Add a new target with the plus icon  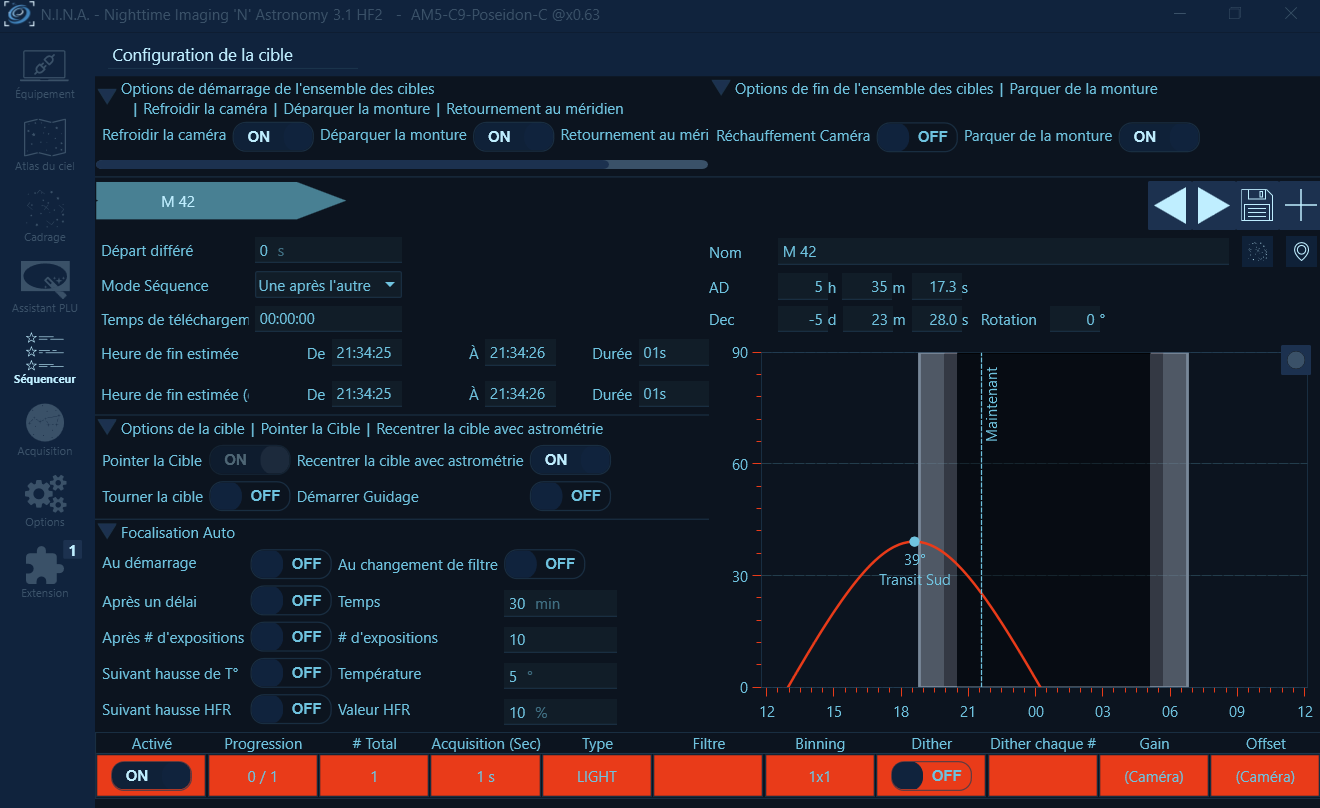coord(1301,205)
